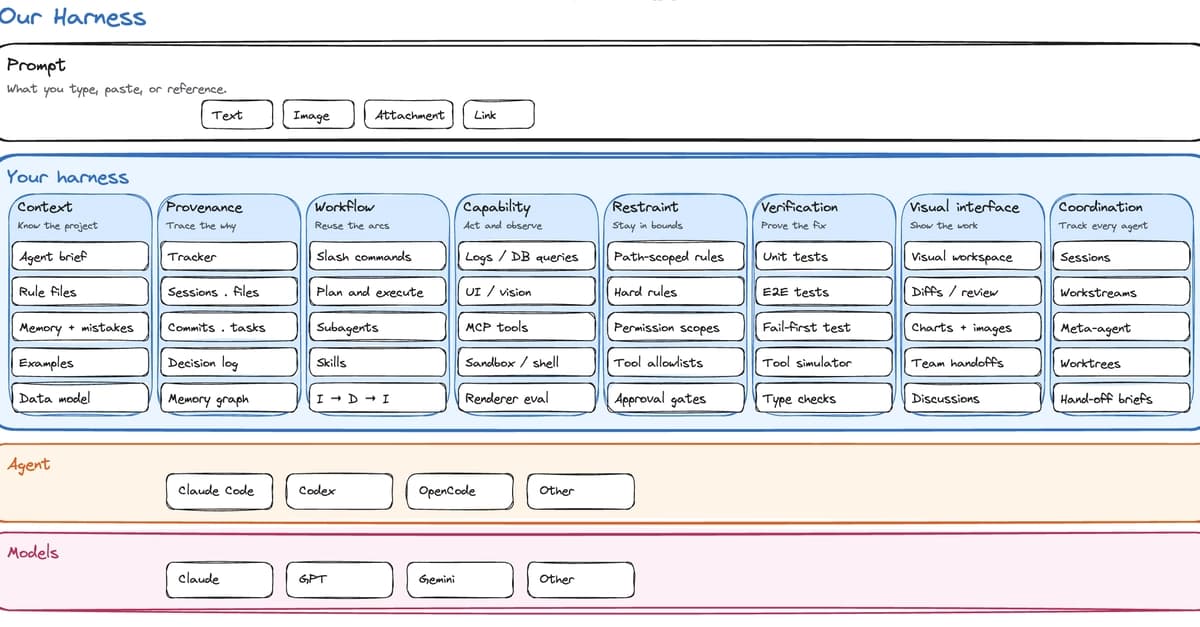Click Diffs / review box
This screenshot has width=1200, height=627.
(973, 292)
